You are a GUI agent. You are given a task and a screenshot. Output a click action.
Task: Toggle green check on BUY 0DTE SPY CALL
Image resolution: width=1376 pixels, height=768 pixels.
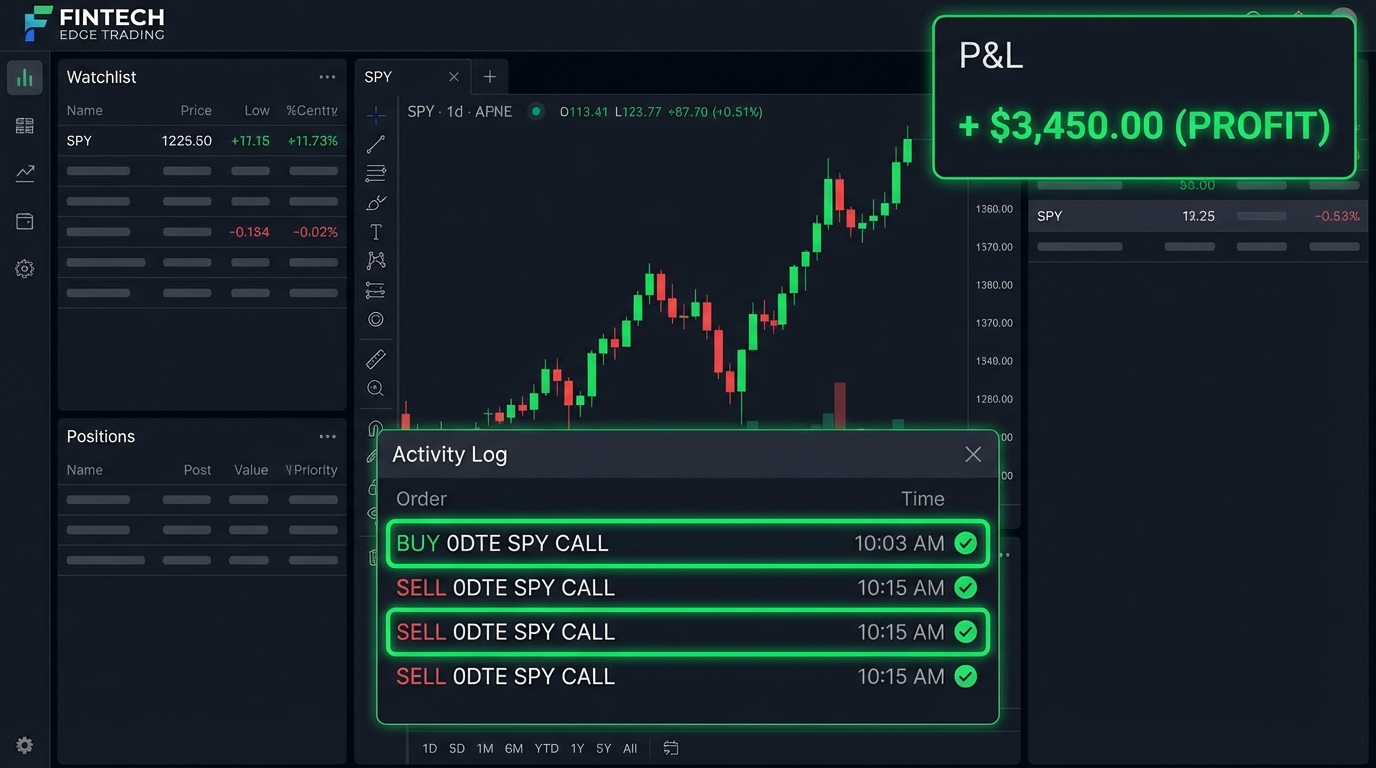pos(965,543)
